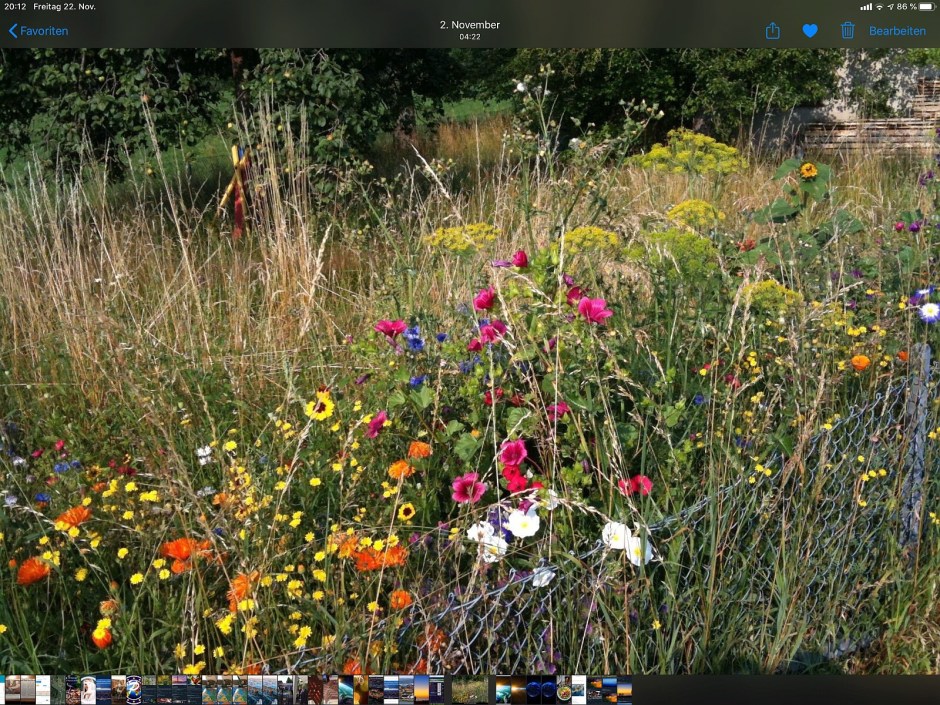Open the share sheet icon
The image size is (940, 705).
(x=772, y=31)
